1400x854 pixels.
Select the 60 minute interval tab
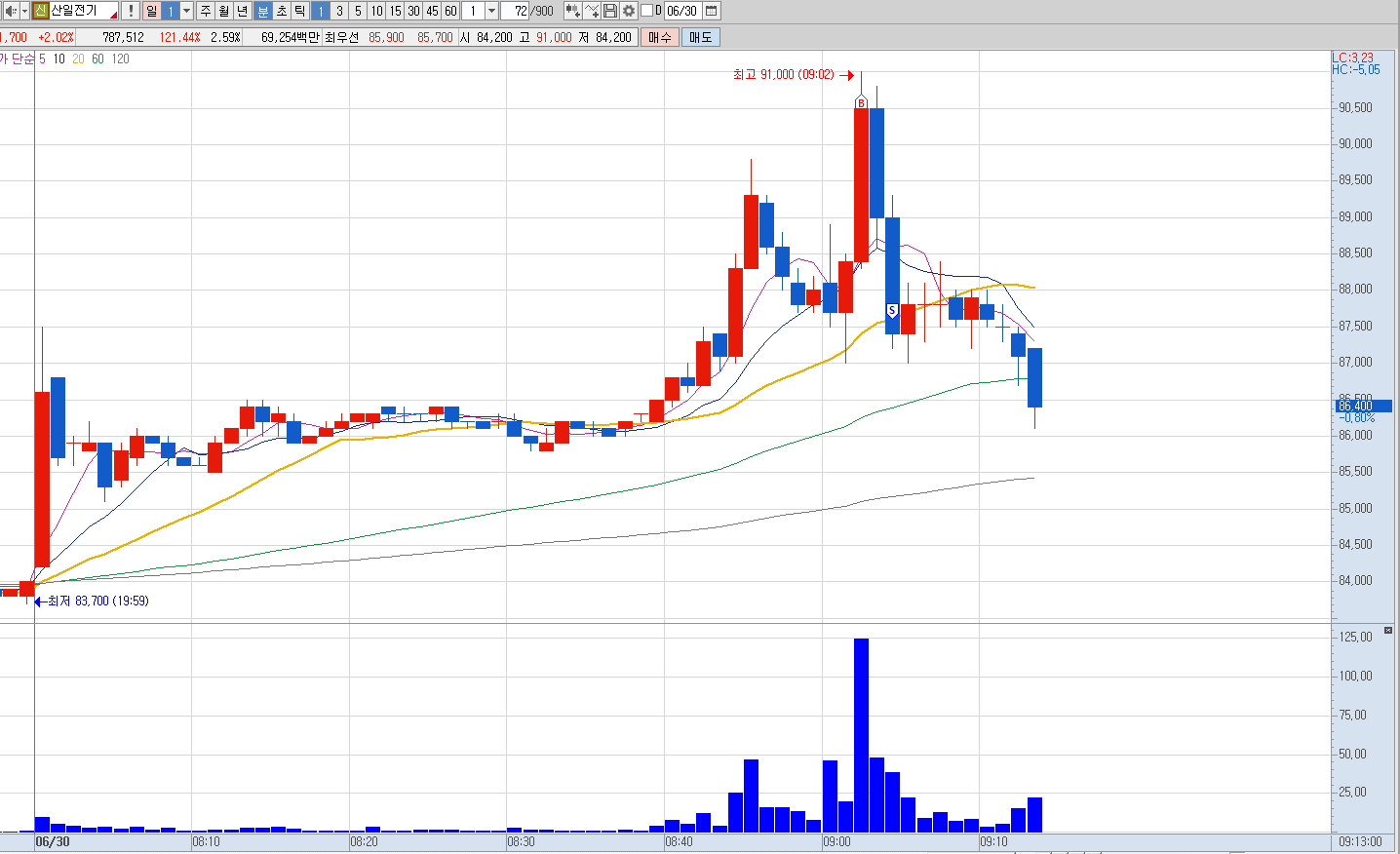click(x=450, y=11)
